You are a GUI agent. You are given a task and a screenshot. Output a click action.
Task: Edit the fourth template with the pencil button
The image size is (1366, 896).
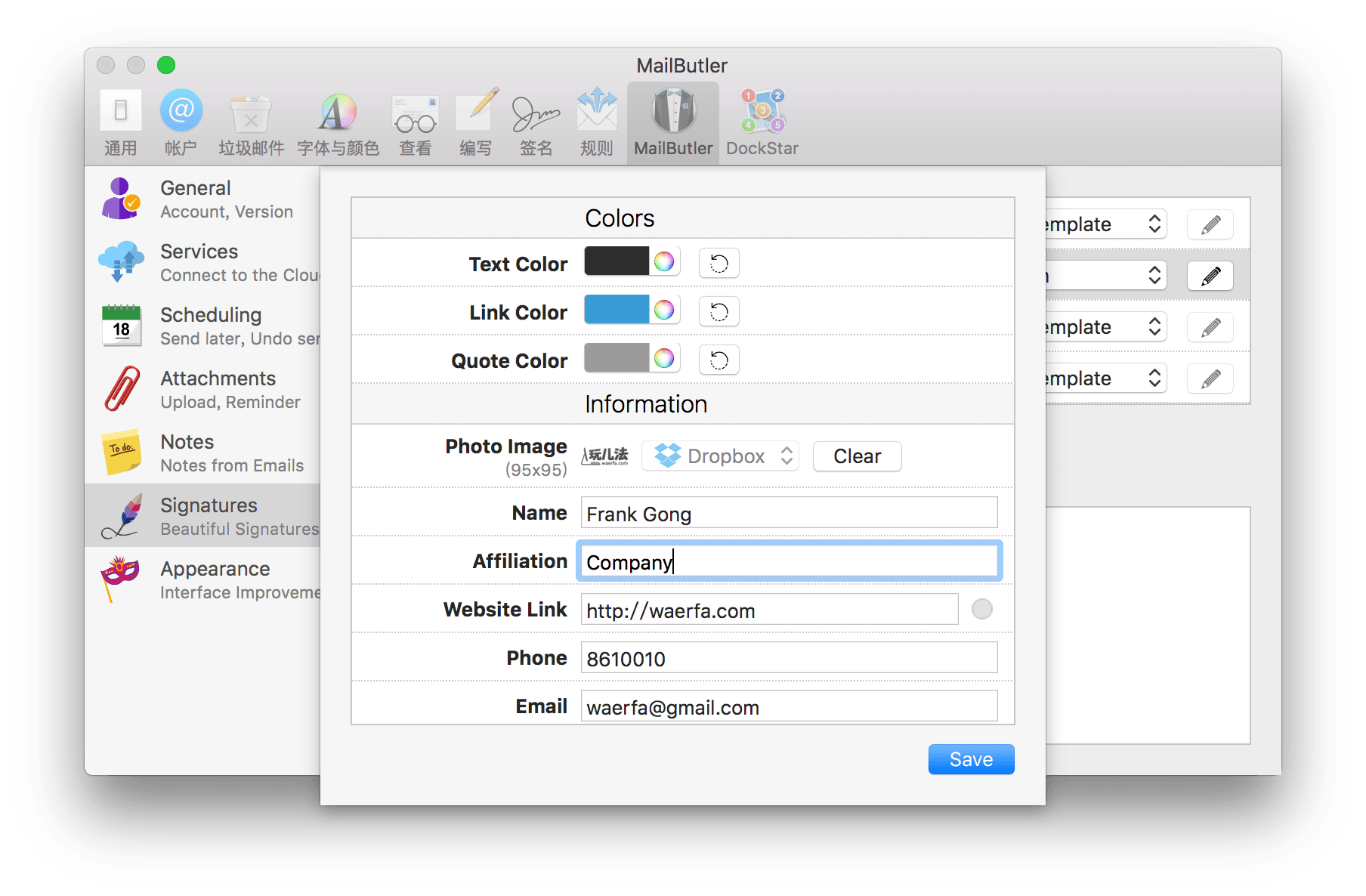click(x=1210, y=378)
